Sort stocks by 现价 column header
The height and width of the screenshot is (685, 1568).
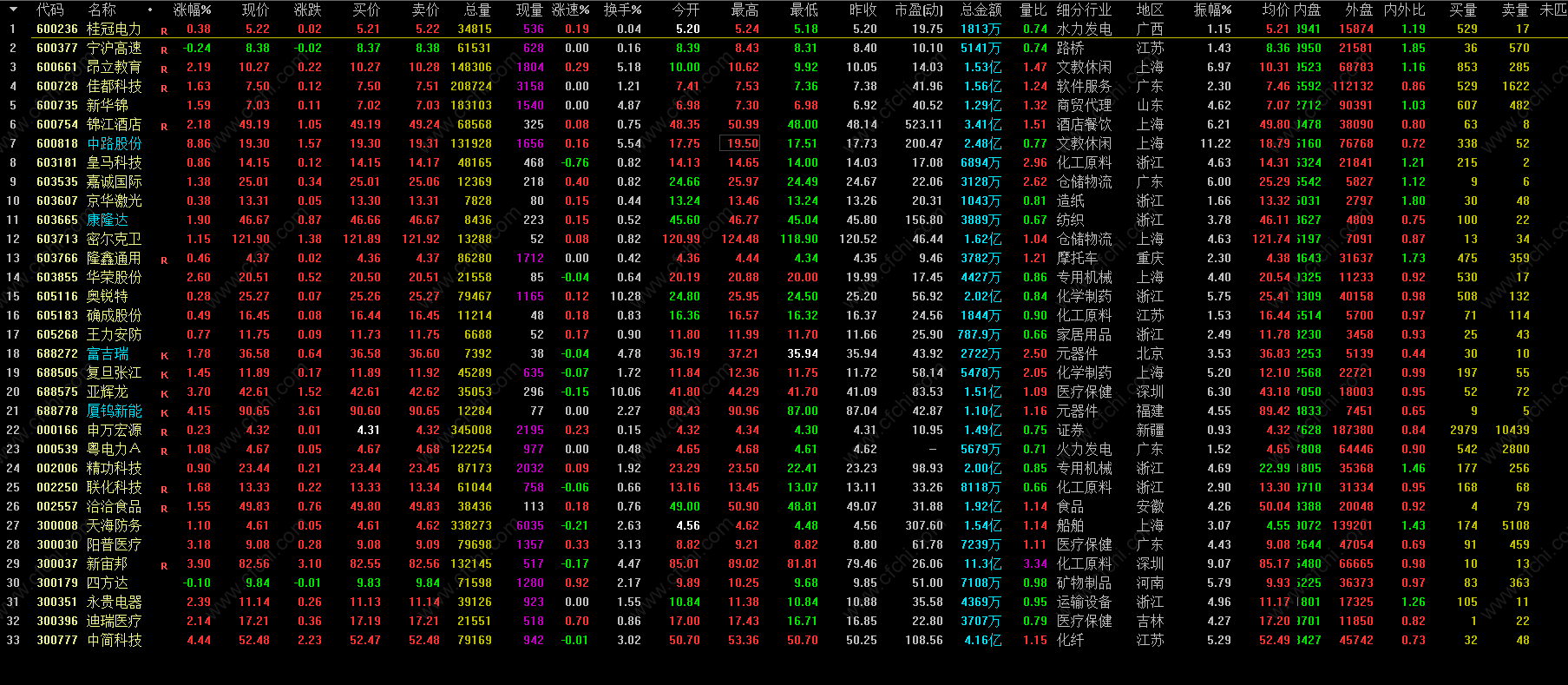click(255, 10)
